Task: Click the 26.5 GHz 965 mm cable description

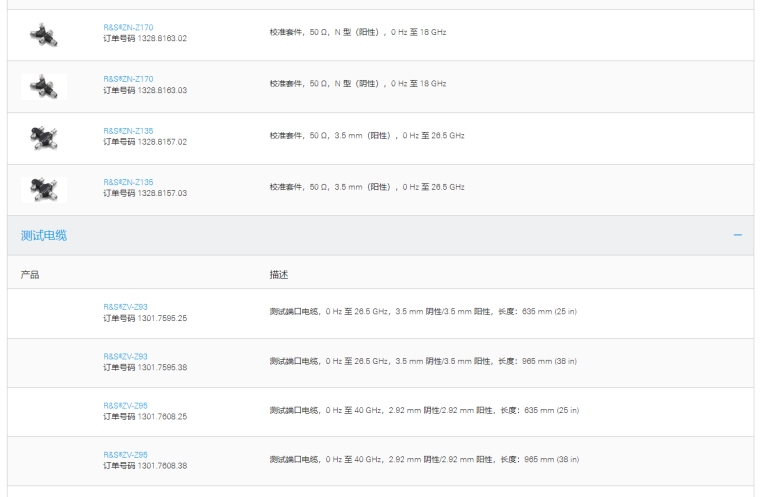Action: 423,362
